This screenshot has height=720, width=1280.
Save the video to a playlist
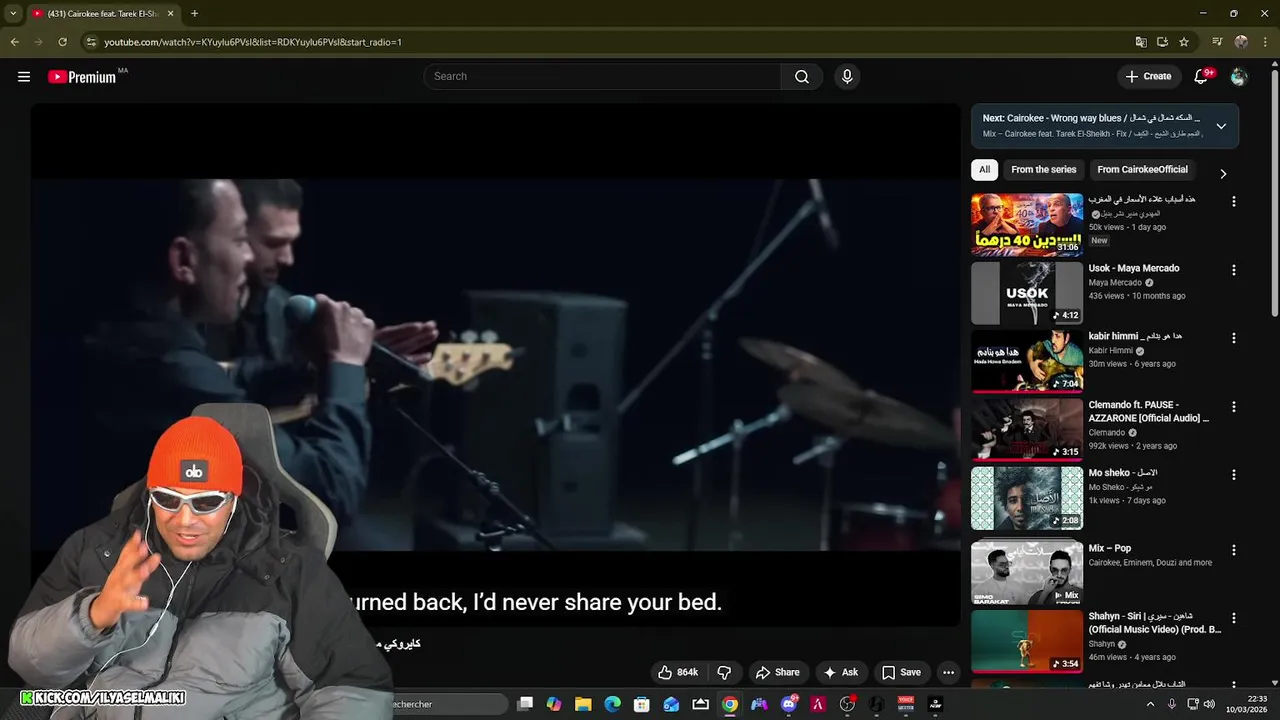point(901,672)
